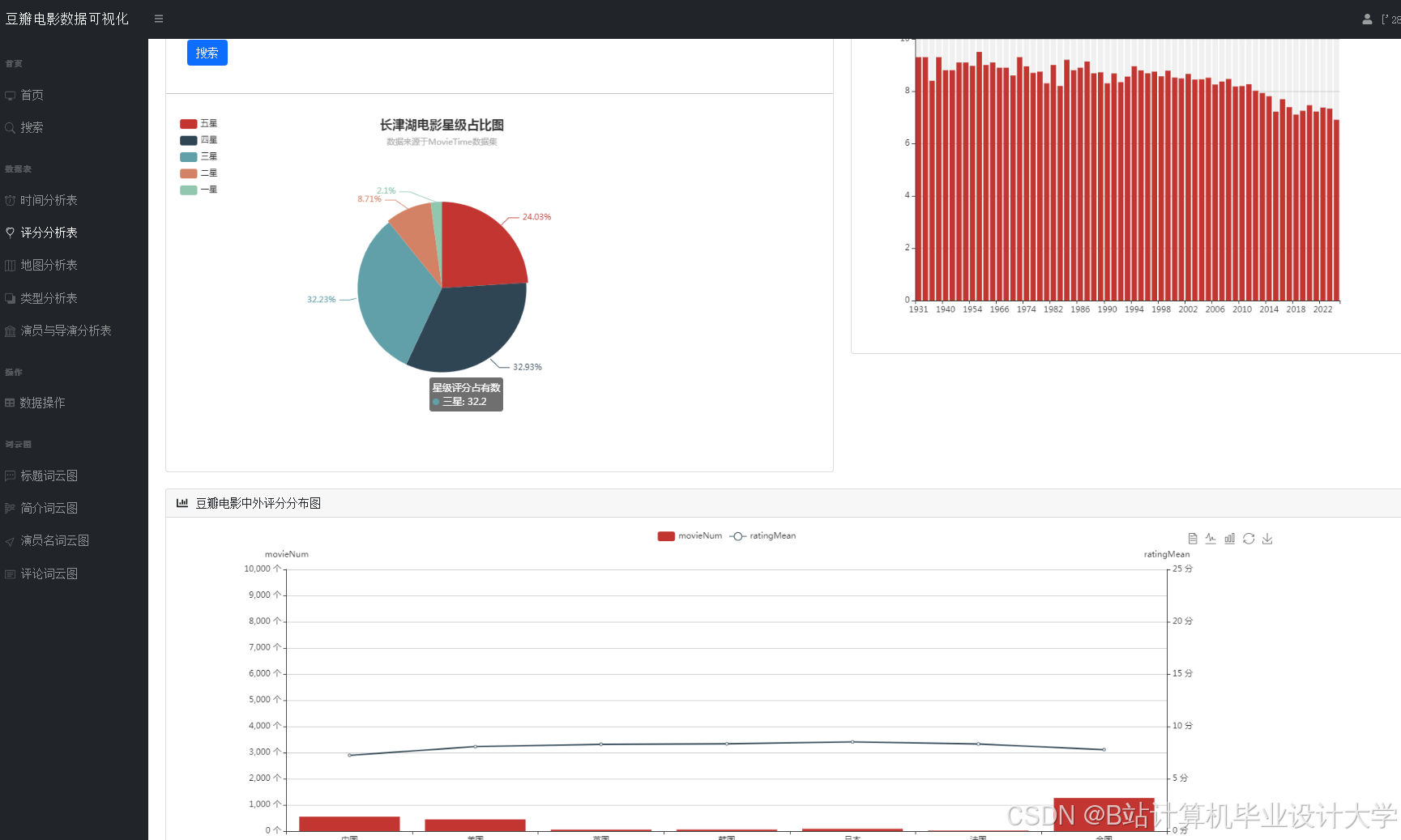Click the first red movieNum bar
This screenshot has height=840, width=1401.
point(349,824)
